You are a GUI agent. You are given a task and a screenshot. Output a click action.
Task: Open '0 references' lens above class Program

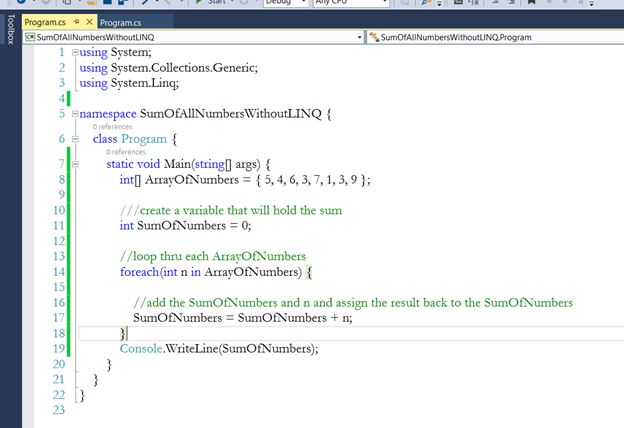click(112, 127)
